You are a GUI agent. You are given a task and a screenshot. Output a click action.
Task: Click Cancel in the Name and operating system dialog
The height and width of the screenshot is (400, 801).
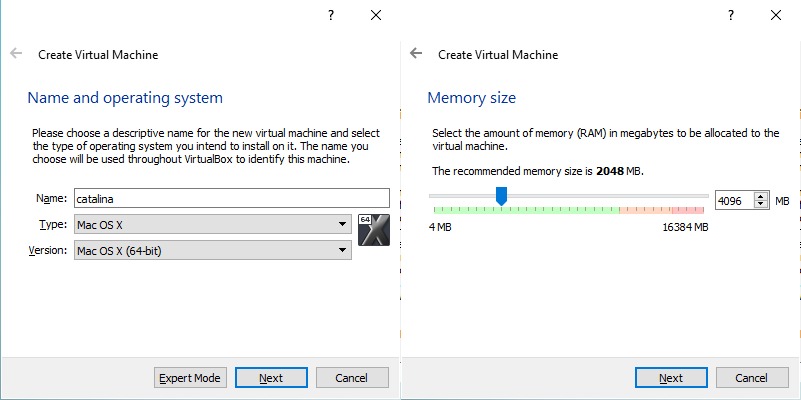(351, 378)
